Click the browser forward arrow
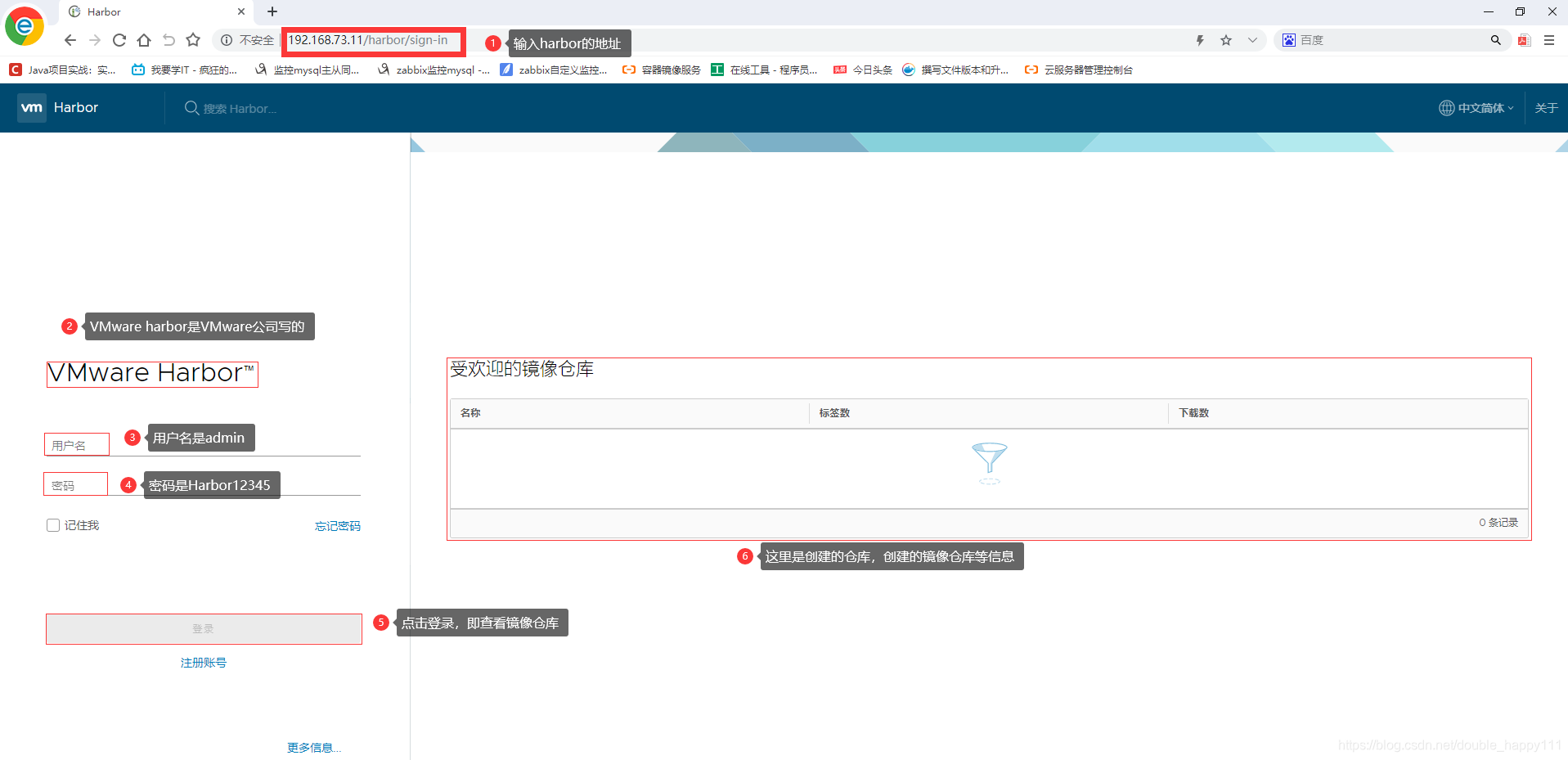 coord(95,40)
